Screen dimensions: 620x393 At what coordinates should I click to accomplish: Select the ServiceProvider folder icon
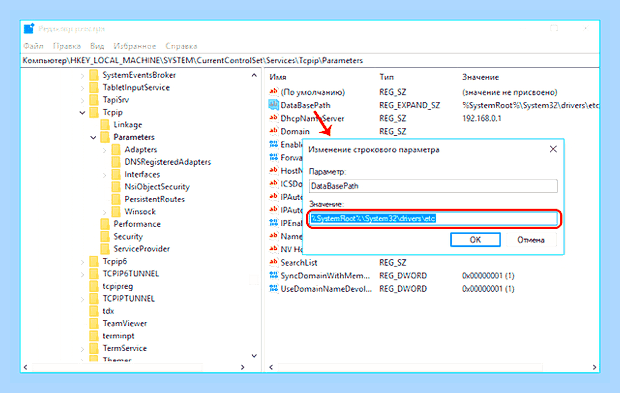[105, 249]
